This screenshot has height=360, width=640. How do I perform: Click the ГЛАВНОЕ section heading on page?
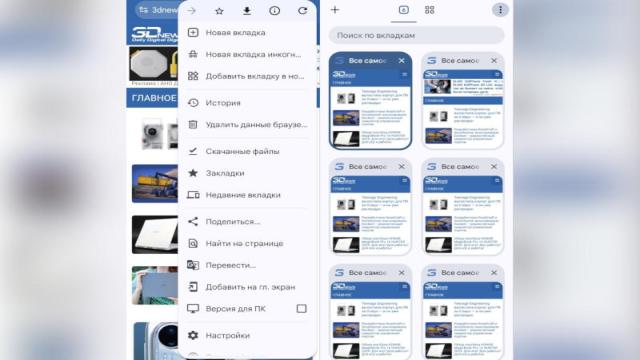(154, 98)
